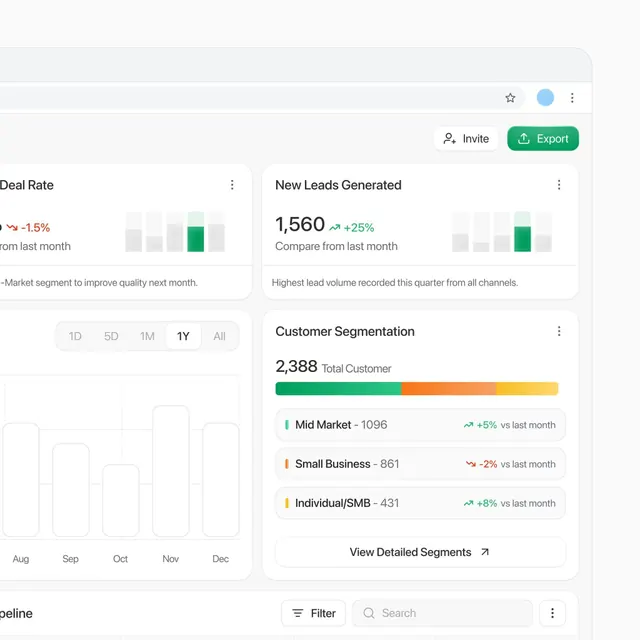The width and height of the screenshot is (640, 640).
Task: Select the 1Y time range tab
Action: (x=183, y=336)
